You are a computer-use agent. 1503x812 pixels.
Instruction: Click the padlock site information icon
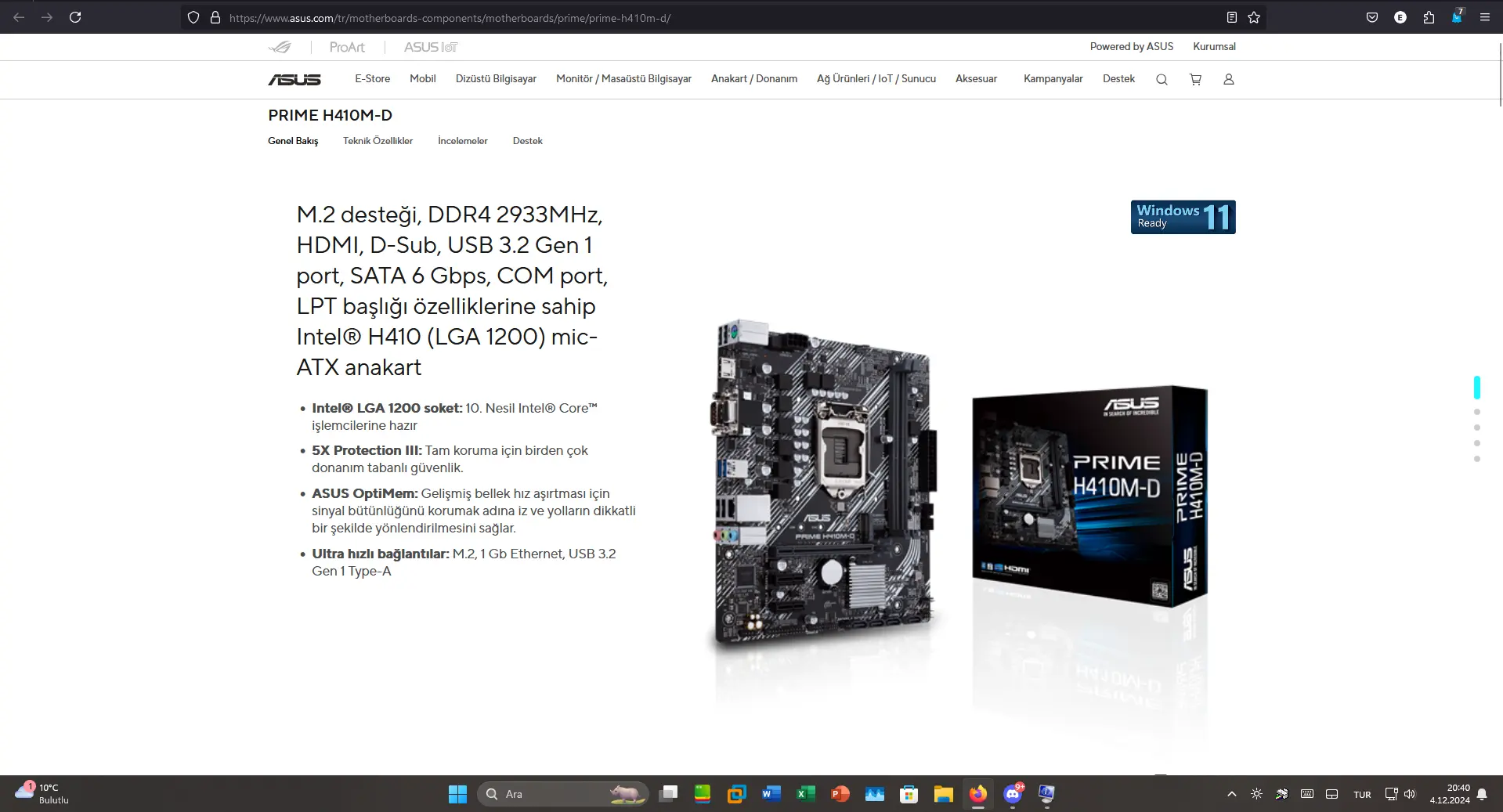pyautogui.click(x=215, y=17)
